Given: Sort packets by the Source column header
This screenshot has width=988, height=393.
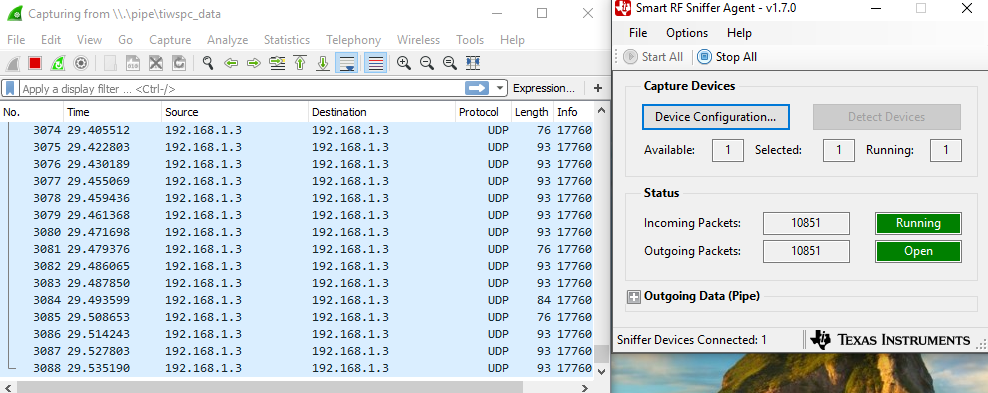Looking at the screenshot, I should (x=235, y=112).
